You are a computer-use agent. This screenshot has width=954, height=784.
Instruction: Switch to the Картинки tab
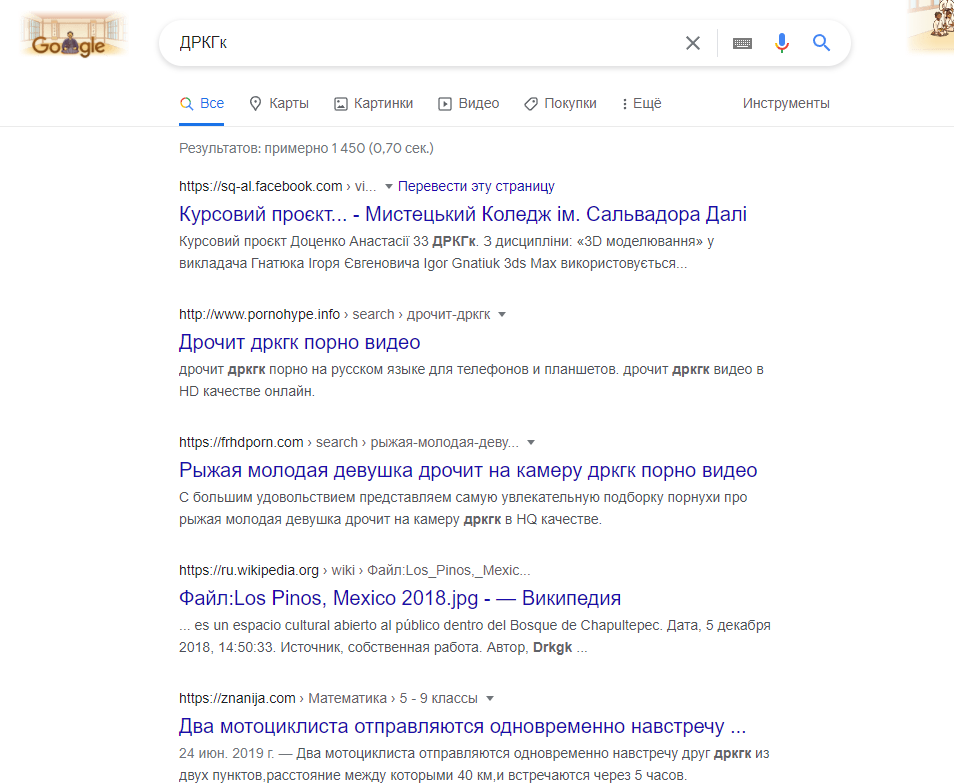coord(374,103)
